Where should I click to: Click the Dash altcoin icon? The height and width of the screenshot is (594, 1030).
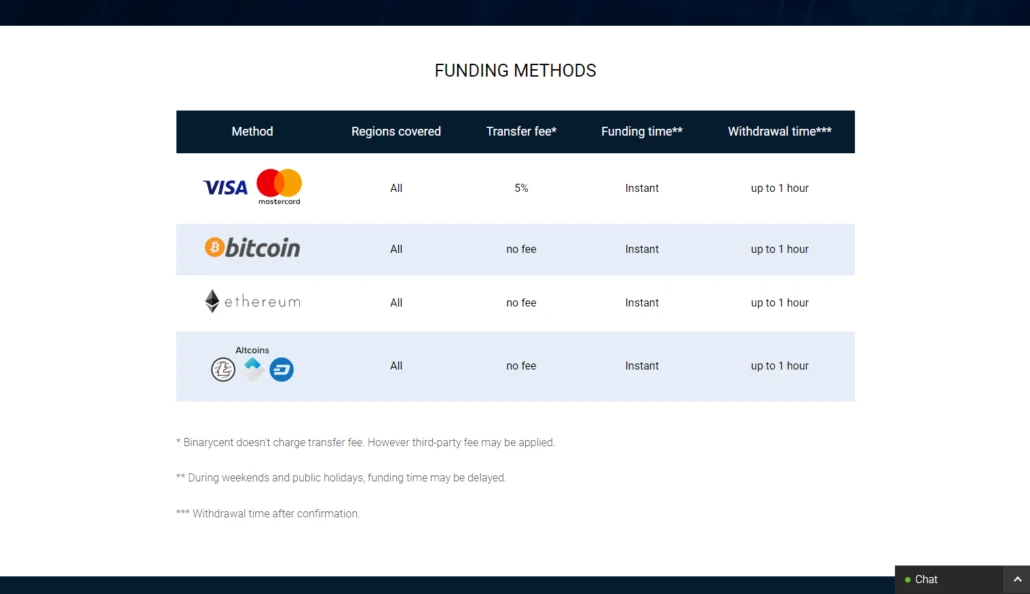[x=282, y=369]
